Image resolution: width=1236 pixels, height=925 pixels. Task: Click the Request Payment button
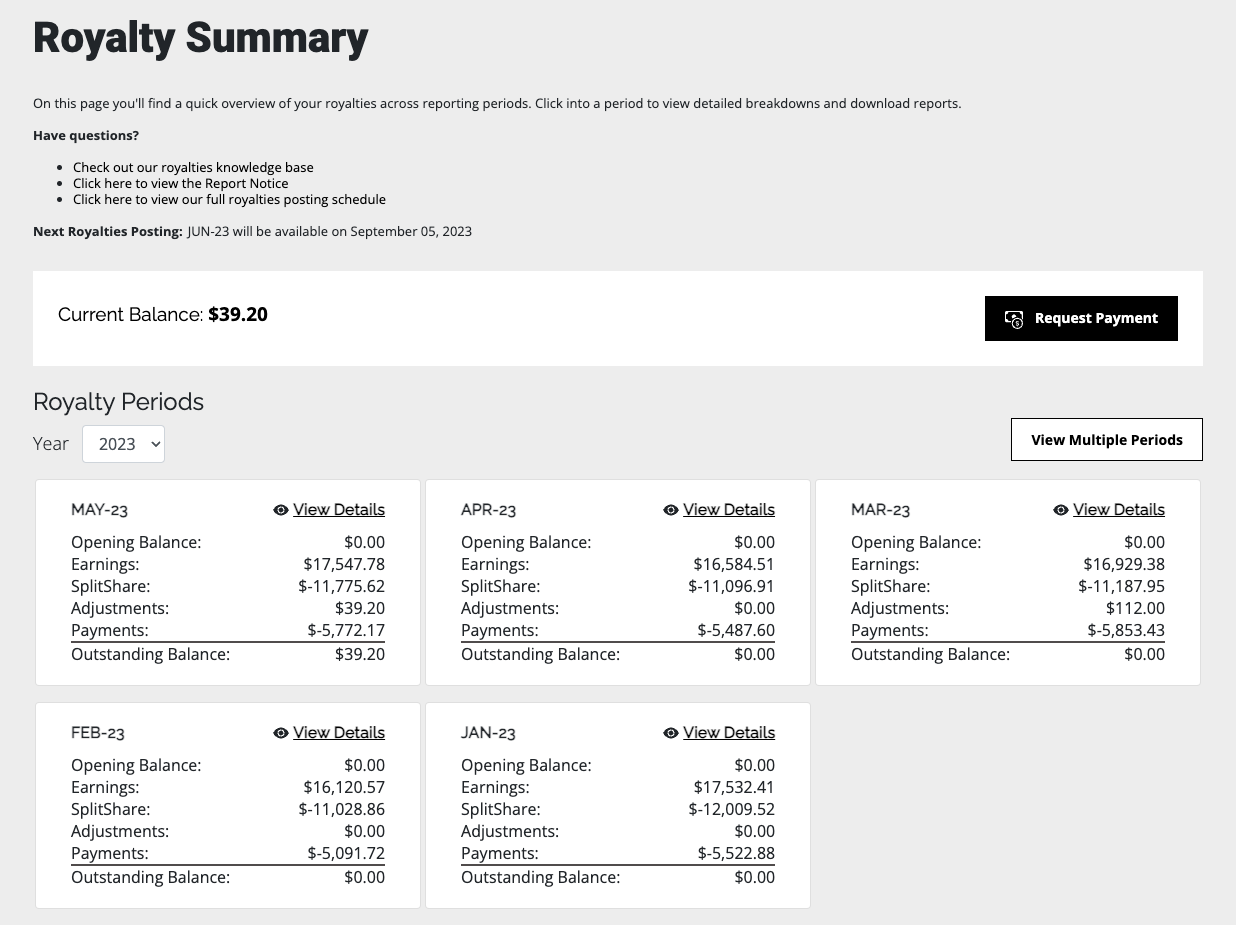pos(1081,318)
